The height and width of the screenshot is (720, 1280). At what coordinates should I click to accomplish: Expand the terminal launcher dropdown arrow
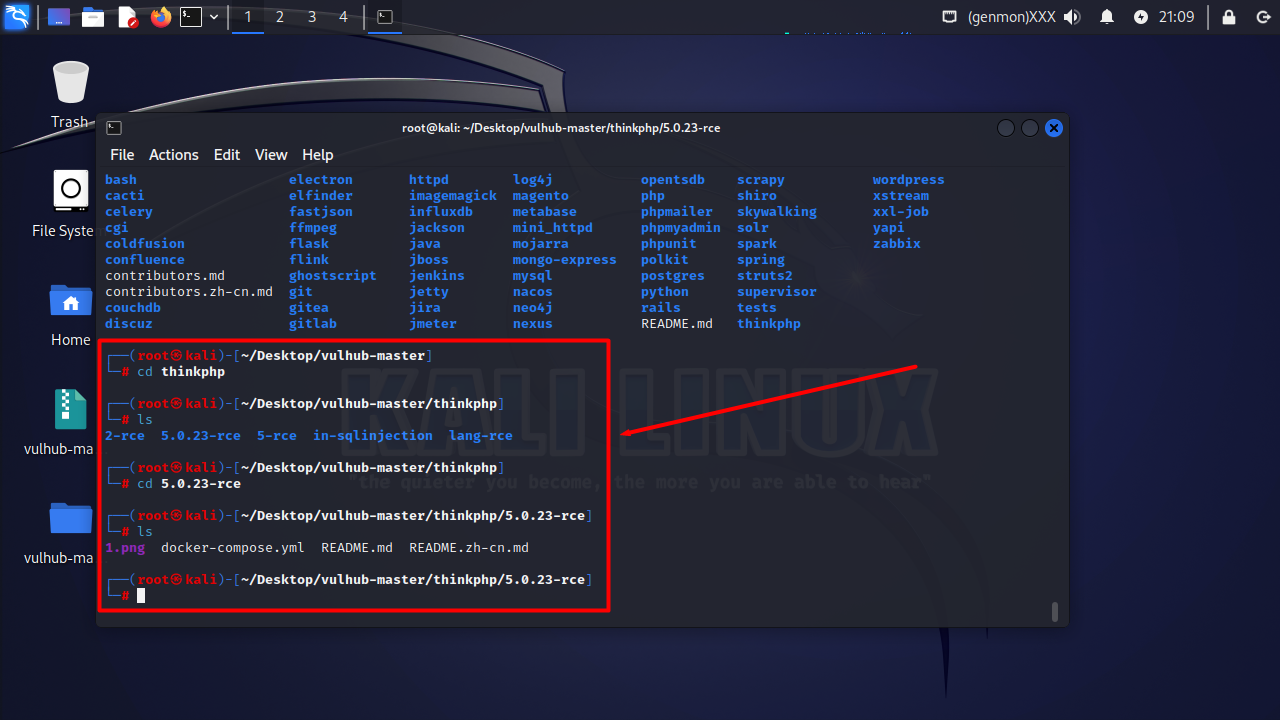tap(214, 17)
